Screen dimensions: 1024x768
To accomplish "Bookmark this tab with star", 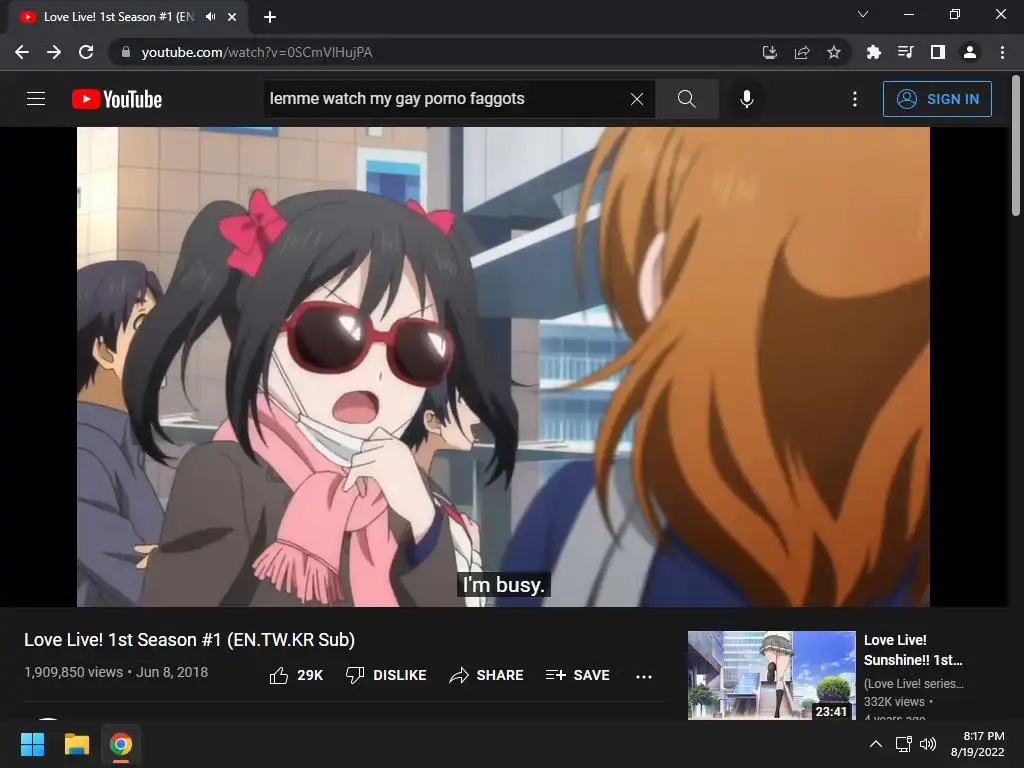I will click(834, 52).
